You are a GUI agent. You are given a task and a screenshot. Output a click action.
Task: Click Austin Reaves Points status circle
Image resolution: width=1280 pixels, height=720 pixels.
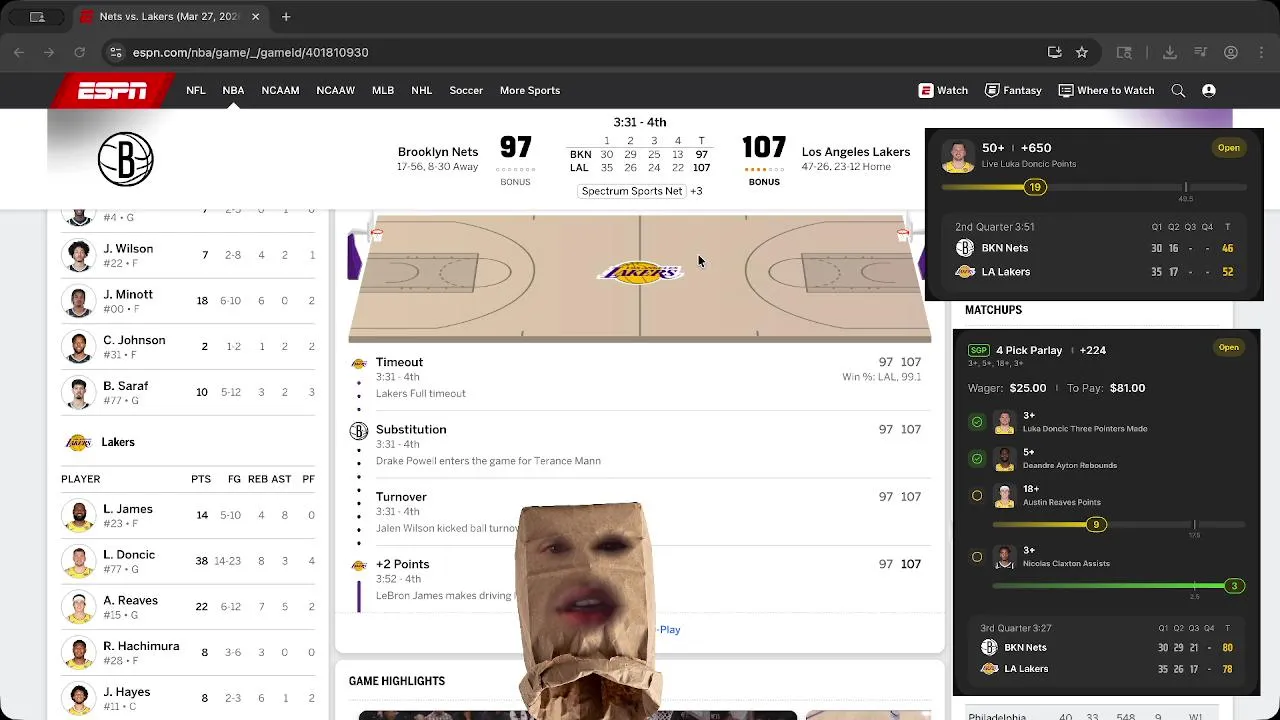coord(977,495)
